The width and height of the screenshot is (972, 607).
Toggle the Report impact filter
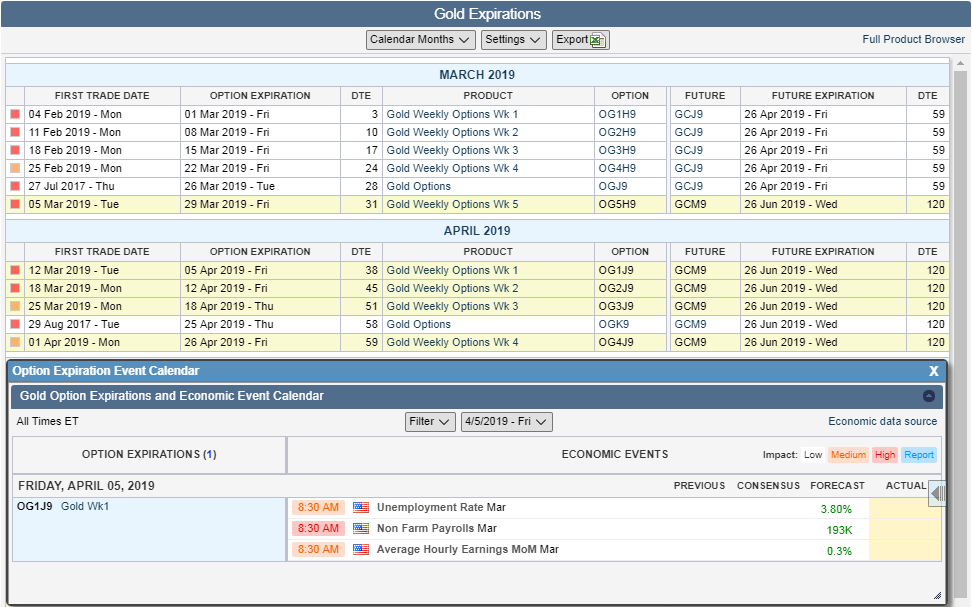[x=918, y=455]
